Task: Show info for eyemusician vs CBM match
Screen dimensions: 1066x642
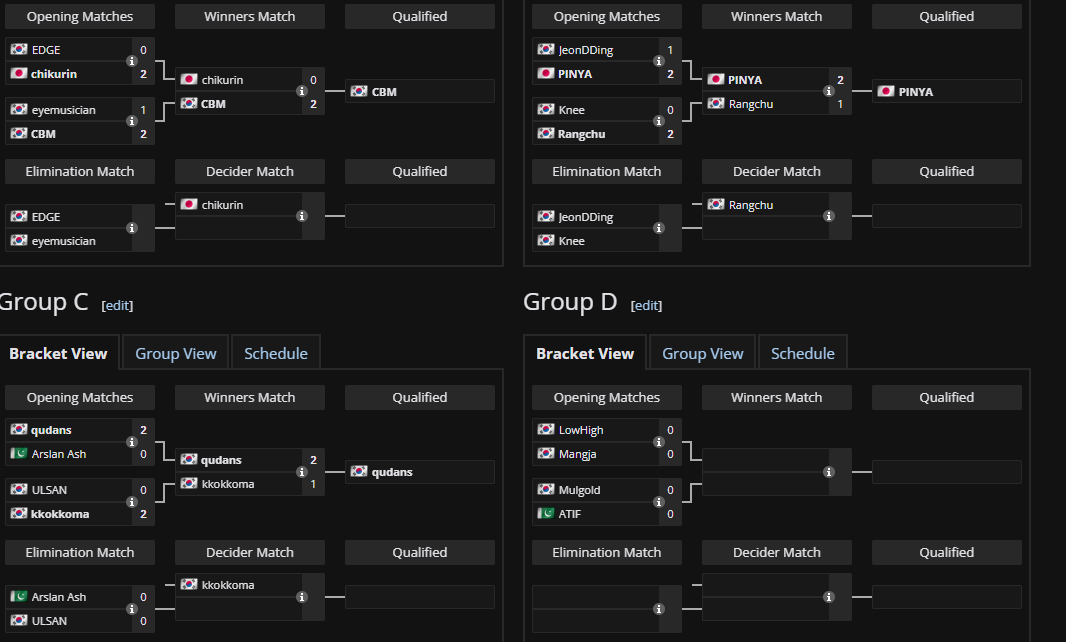Action: click(132, 121)
